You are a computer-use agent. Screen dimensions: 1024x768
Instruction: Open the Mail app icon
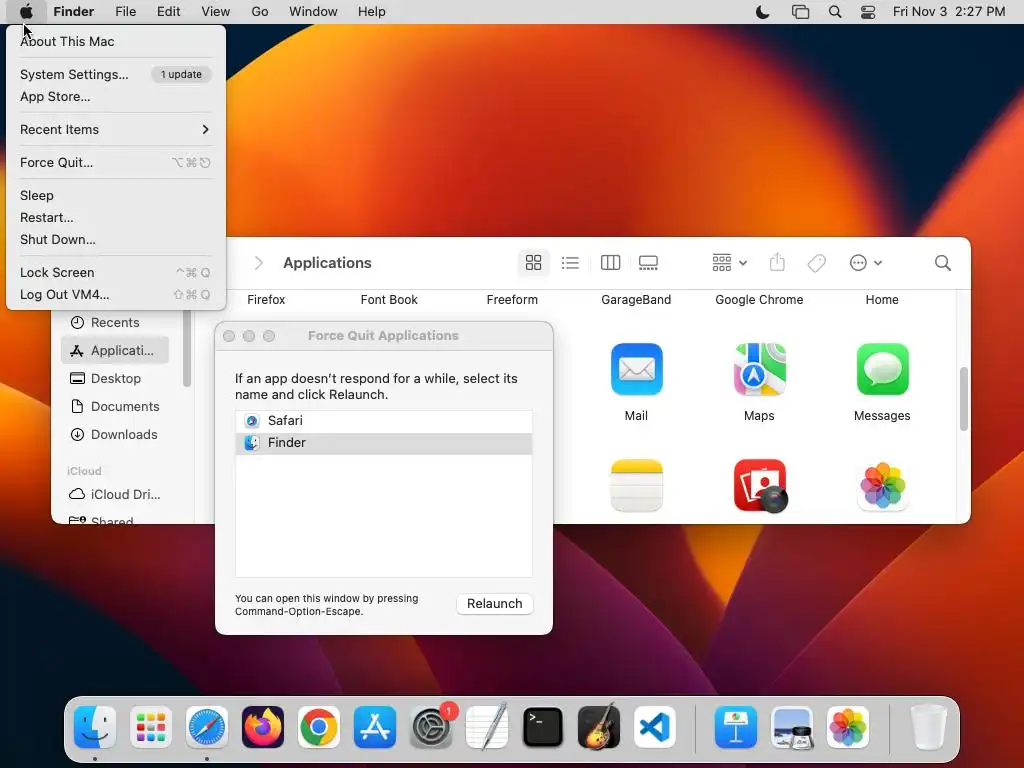636,370
